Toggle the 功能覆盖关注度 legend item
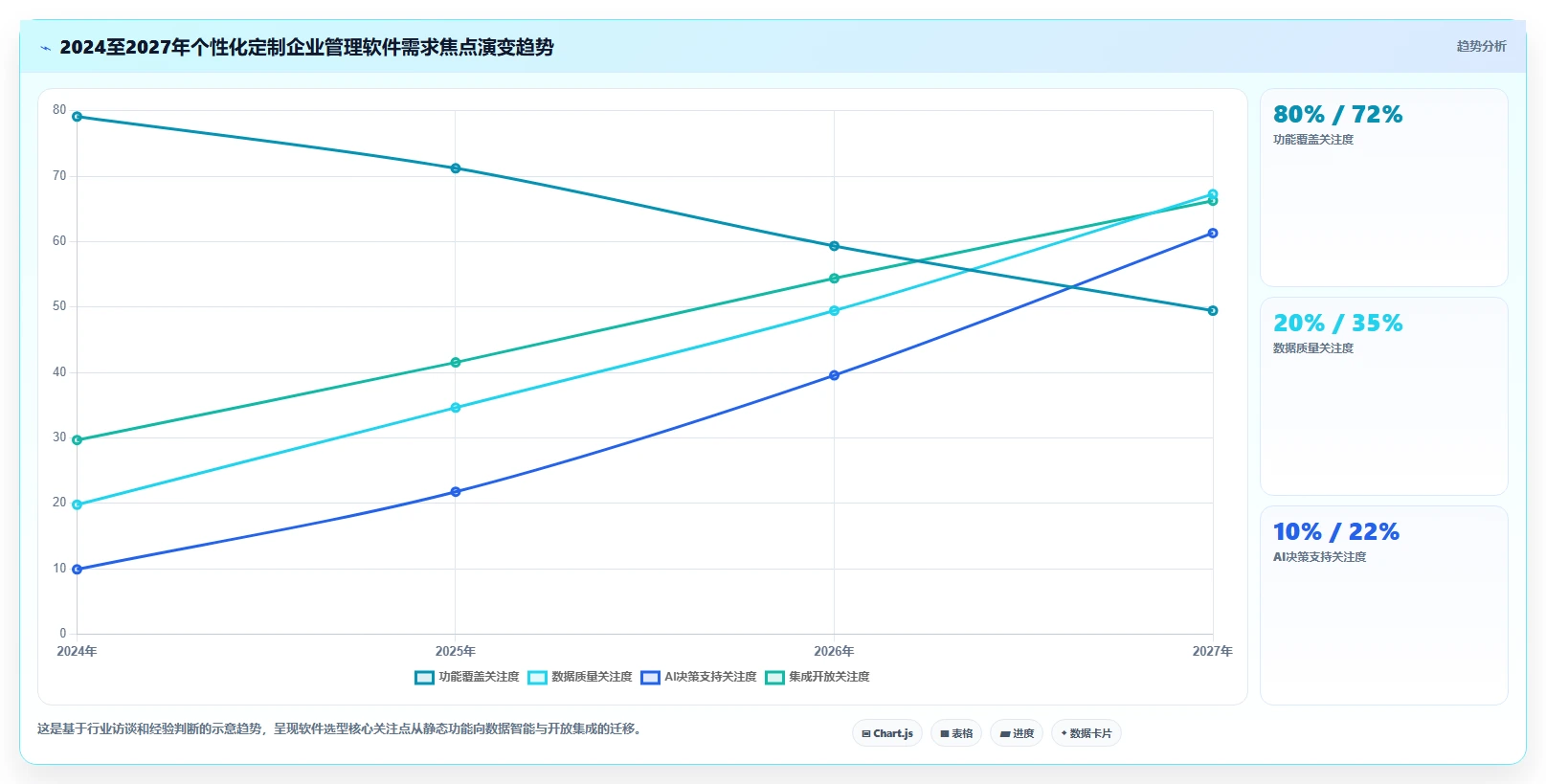This screenshot has width=1546, height=784. (467, 677)
